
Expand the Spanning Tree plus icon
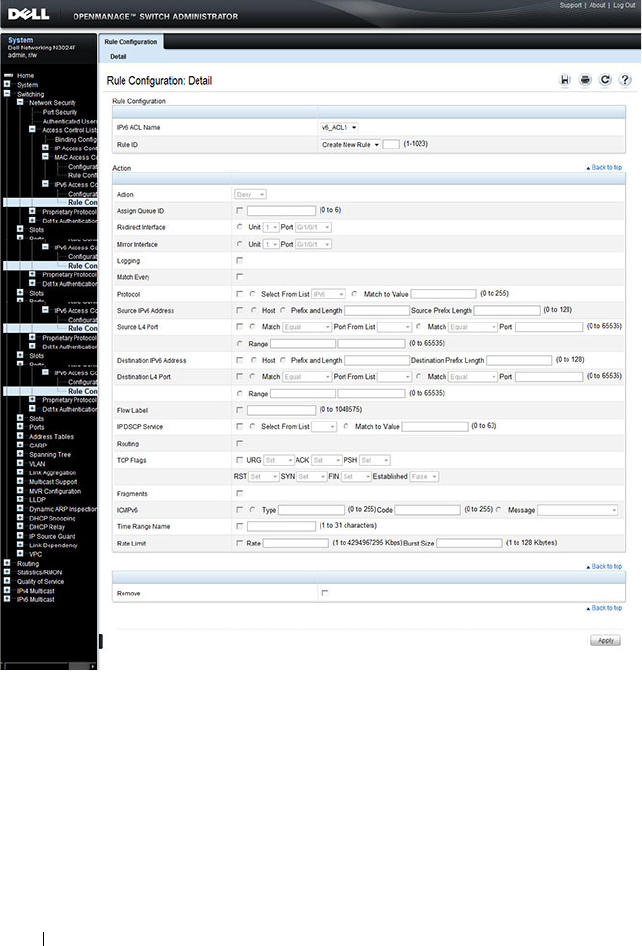tap(20, 454)
